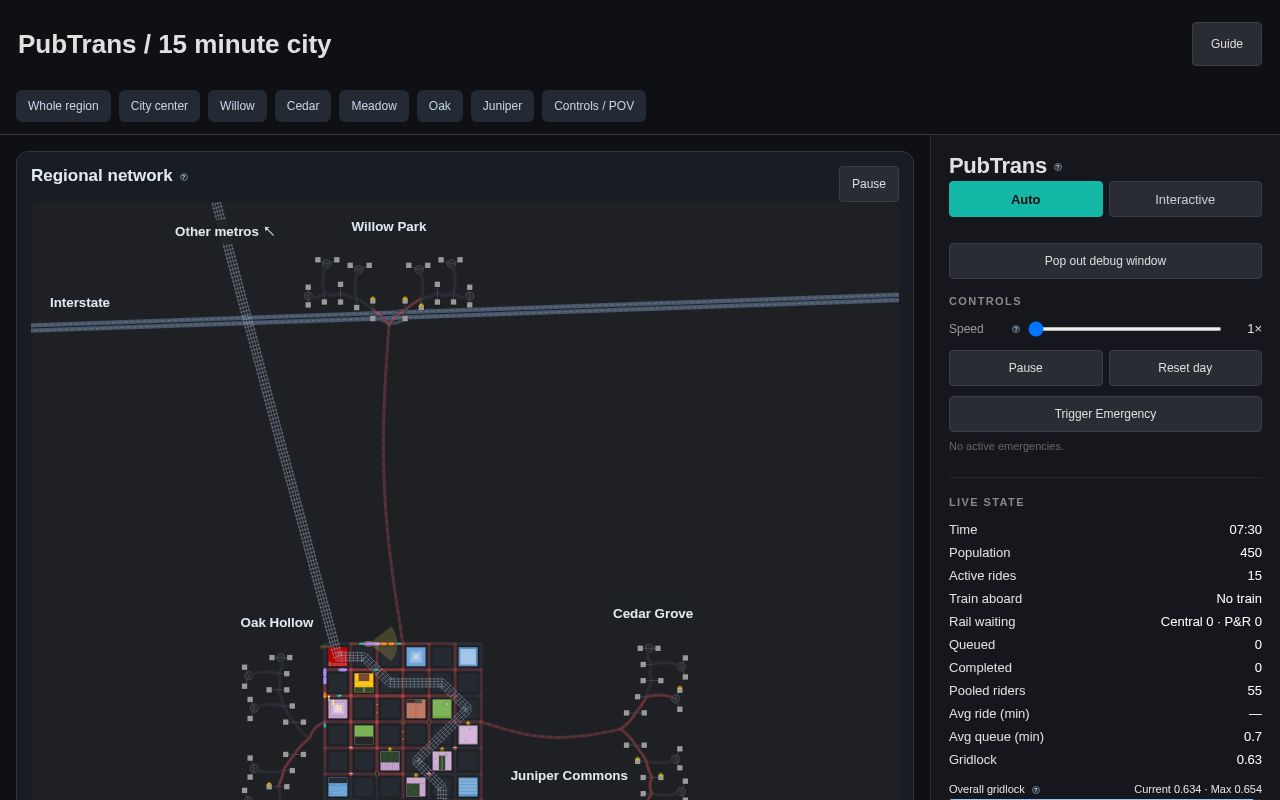Open the Guide
Image resolution: width=1280 pixels, height=800 pixels.
tap(1227, 44)
